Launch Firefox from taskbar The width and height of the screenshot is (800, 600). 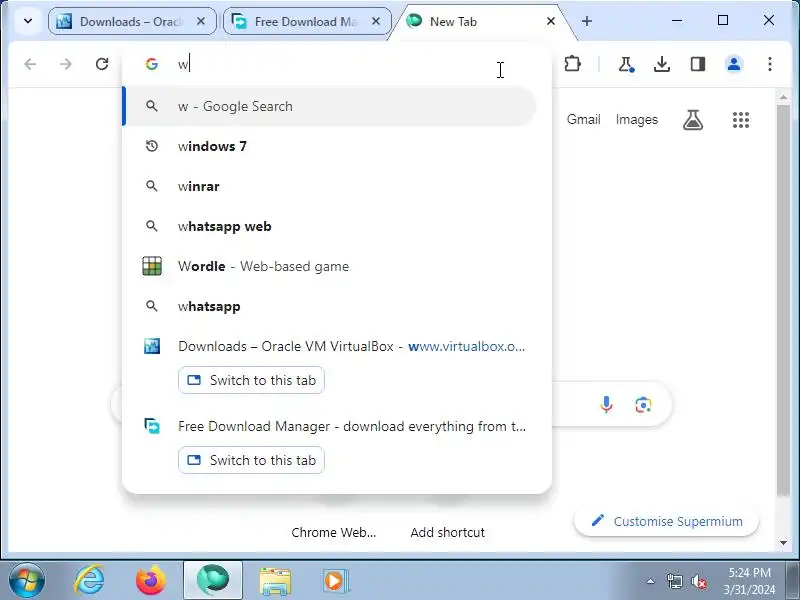[151, 581]
